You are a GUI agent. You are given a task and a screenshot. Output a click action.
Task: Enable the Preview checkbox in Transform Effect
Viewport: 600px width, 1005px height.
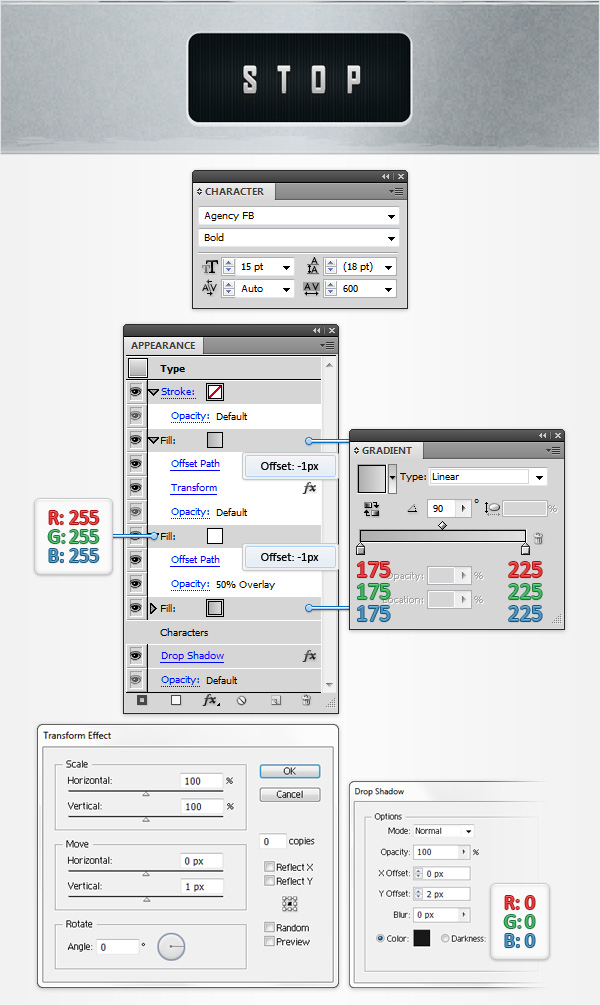click(x=269, y=941)
